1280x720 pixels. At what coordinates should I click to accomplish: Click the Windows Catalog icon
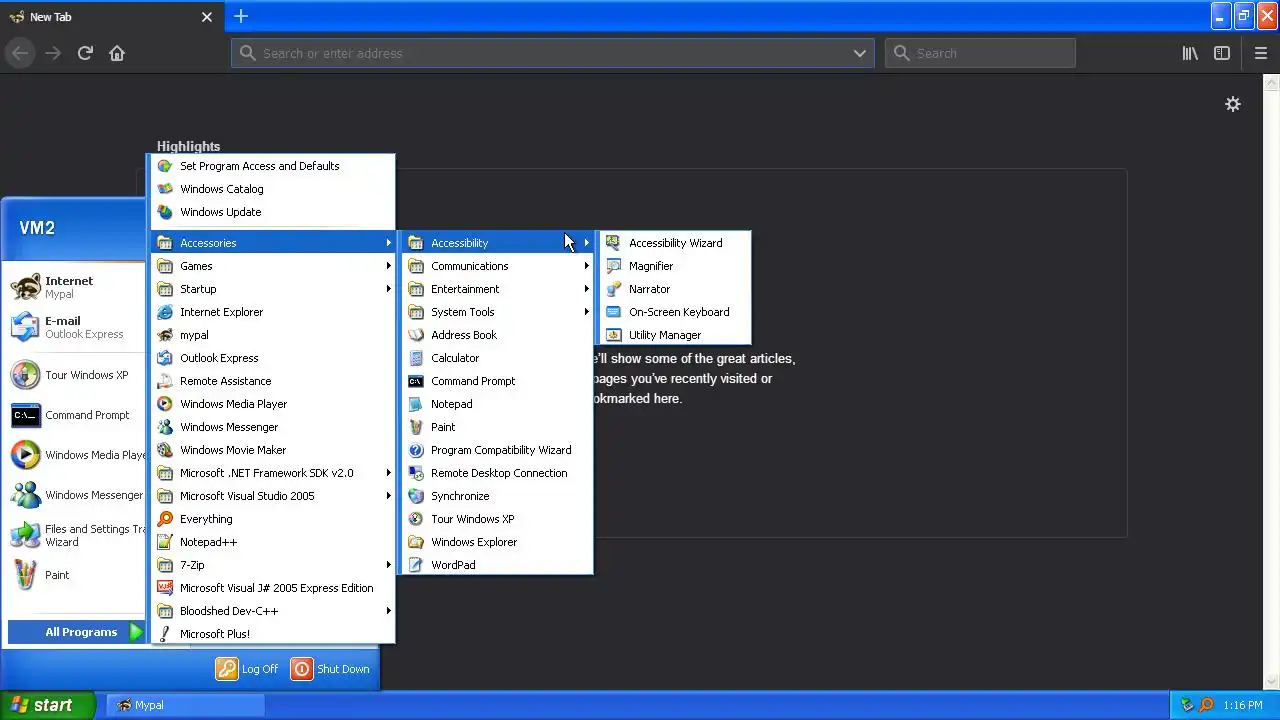tap(165, 189)
